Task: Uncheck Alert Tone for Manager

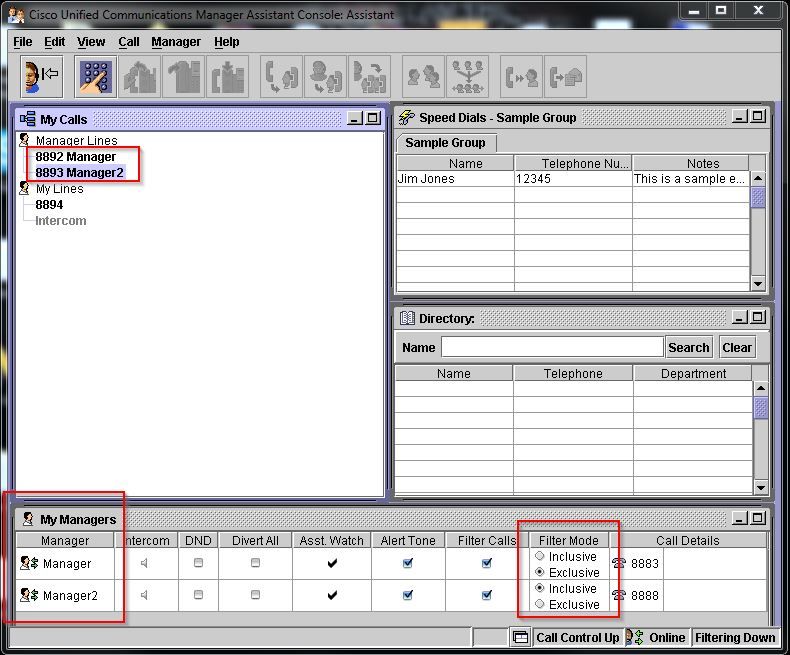Action: point(408,563)
